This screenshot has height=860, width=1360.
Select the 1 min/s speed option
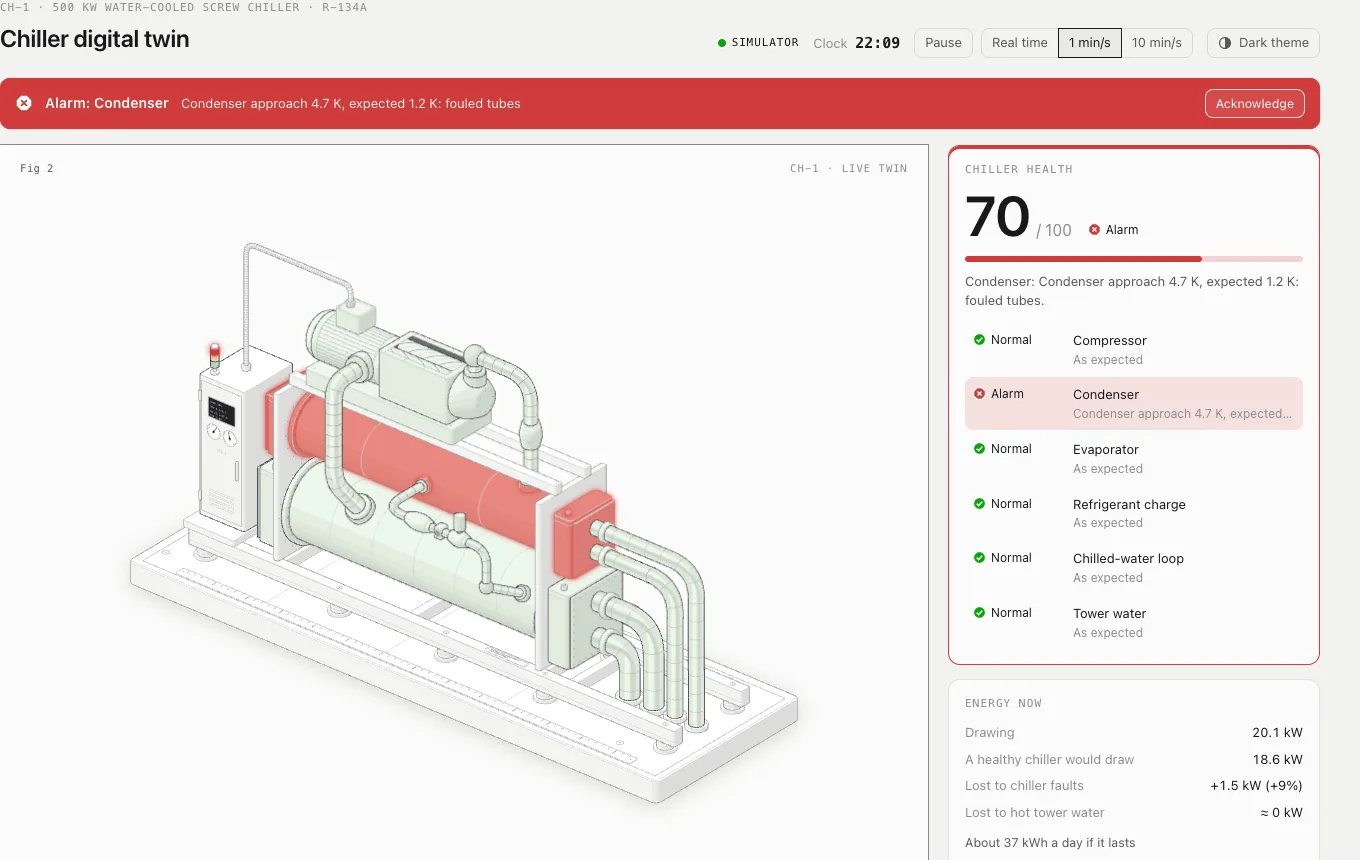(1090, 43)
